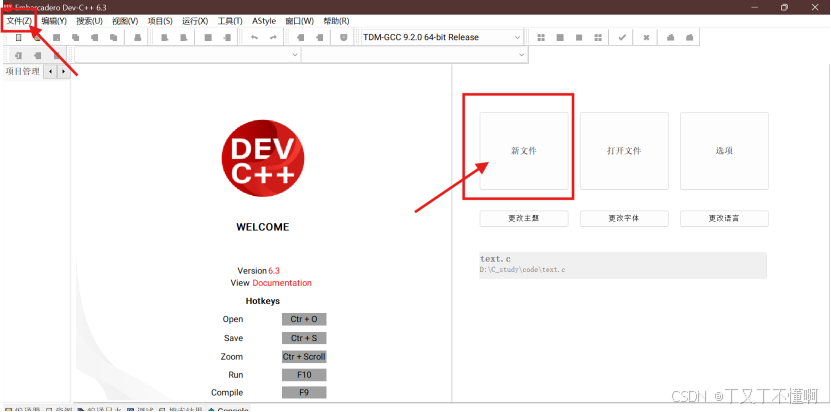Click the Save file toolbar icon
831x412 pixels.
pyautogui.click(x=57, y=38)
